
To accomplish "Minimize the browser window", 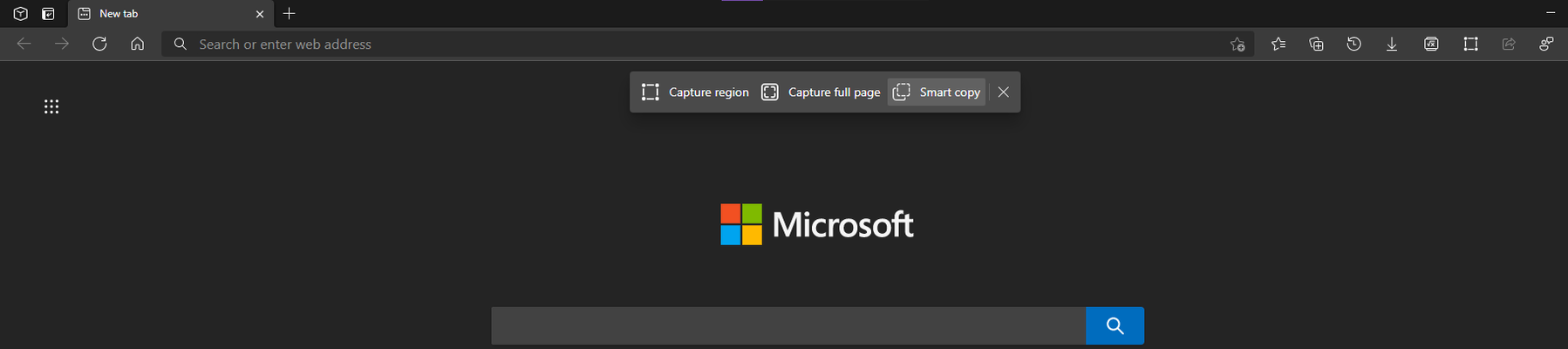I will coord(1551,13).
